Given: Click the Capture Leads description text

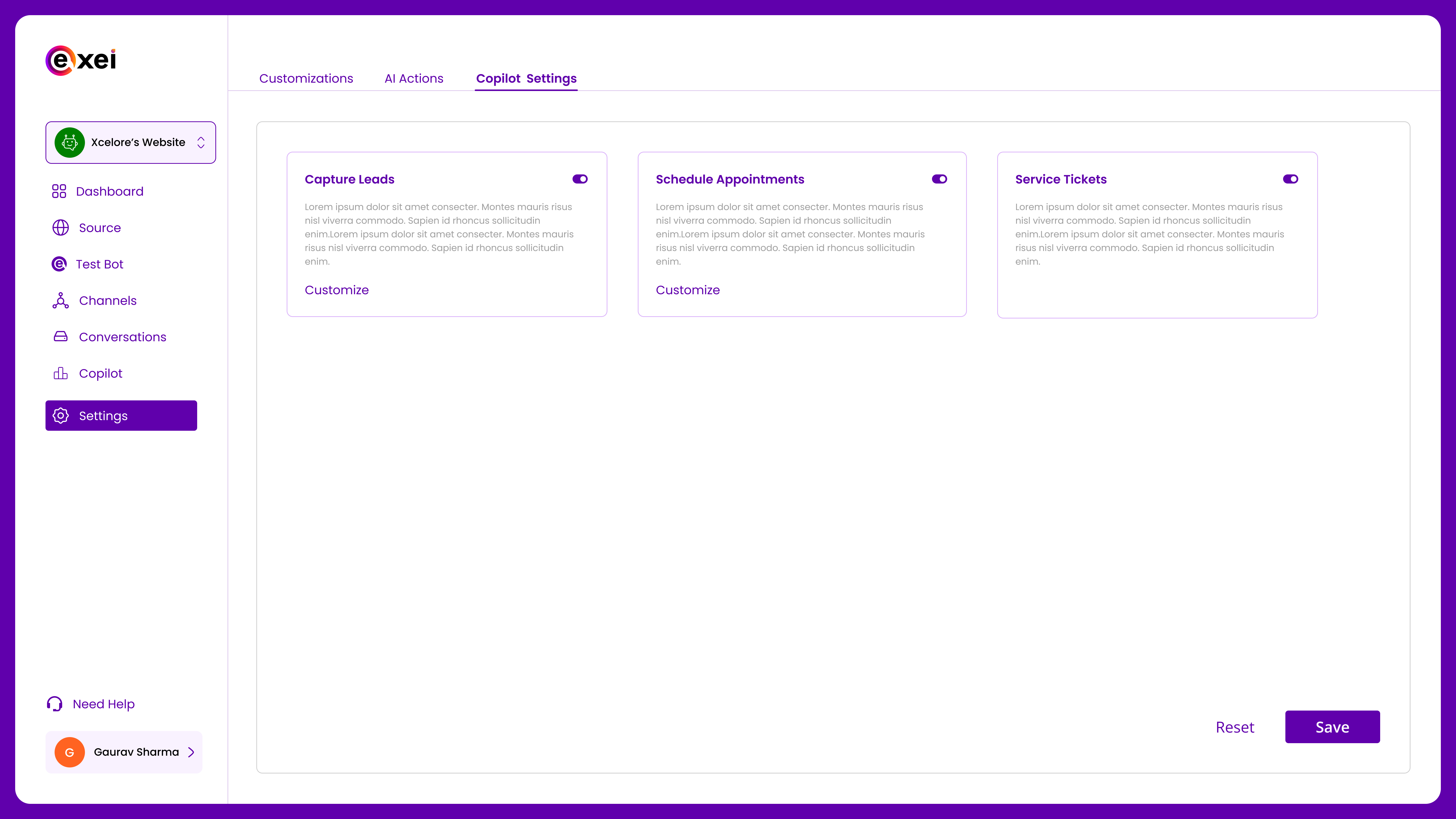Looking at the screenshot, I should (x=439, y=234).
